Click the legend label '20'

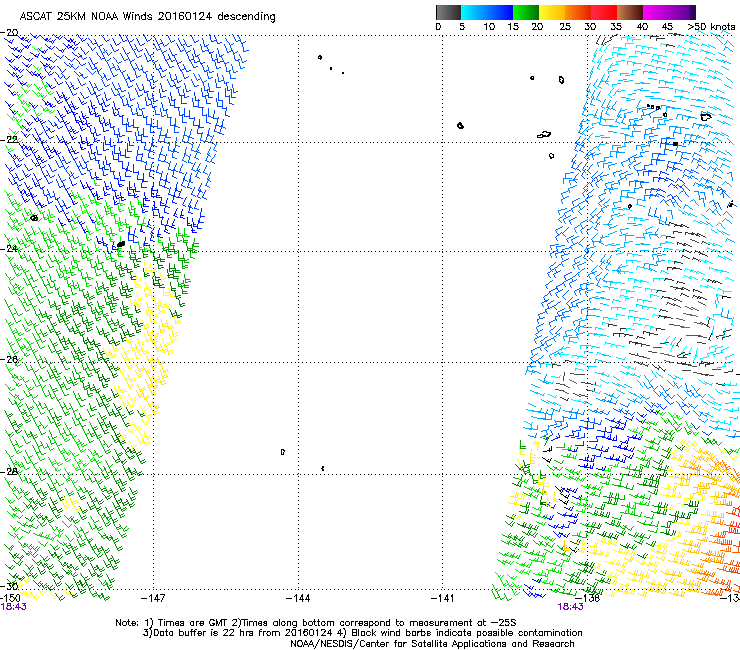tap(537, 27)
